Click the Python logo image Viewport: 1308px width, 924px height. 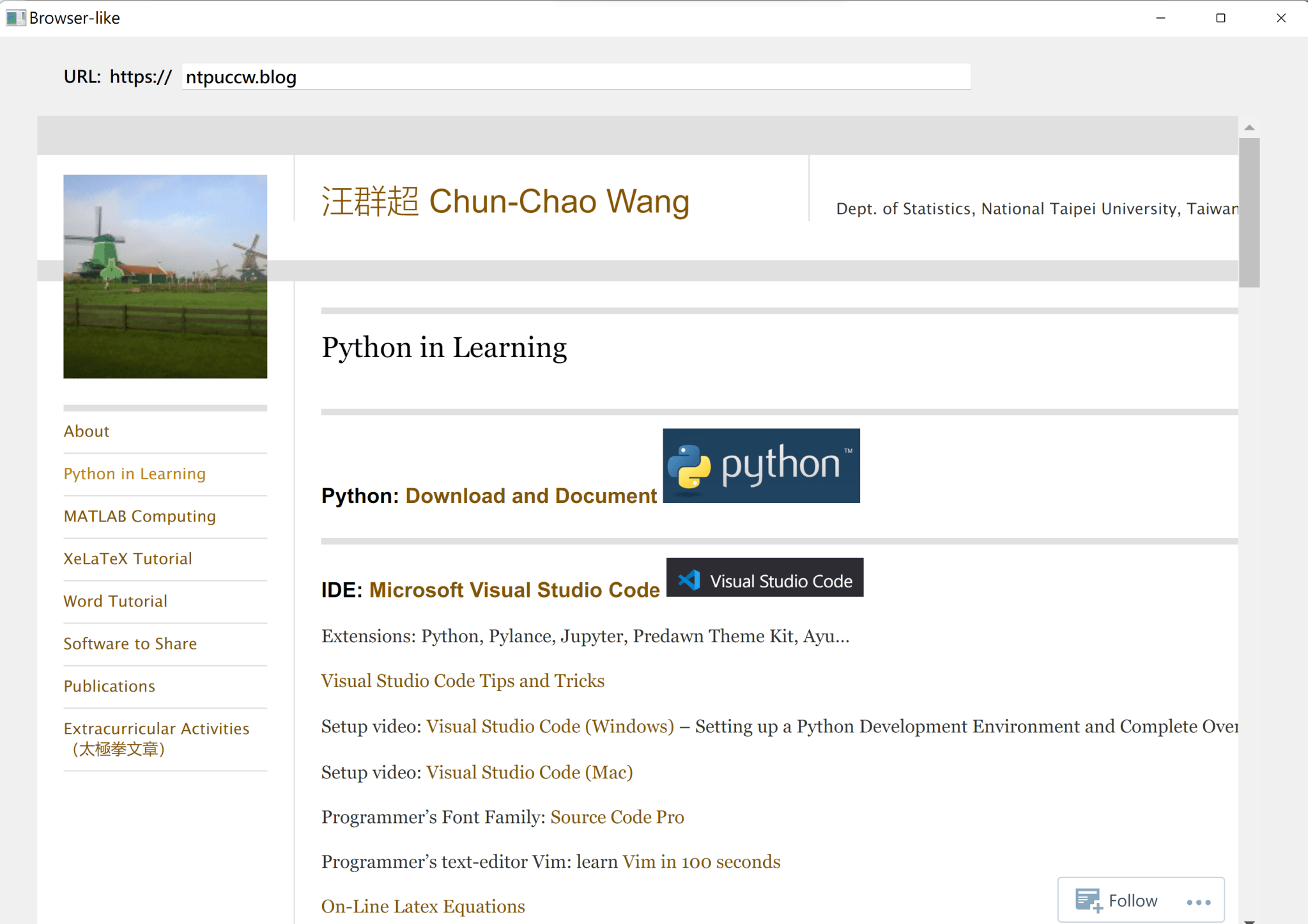click(760, 465)
